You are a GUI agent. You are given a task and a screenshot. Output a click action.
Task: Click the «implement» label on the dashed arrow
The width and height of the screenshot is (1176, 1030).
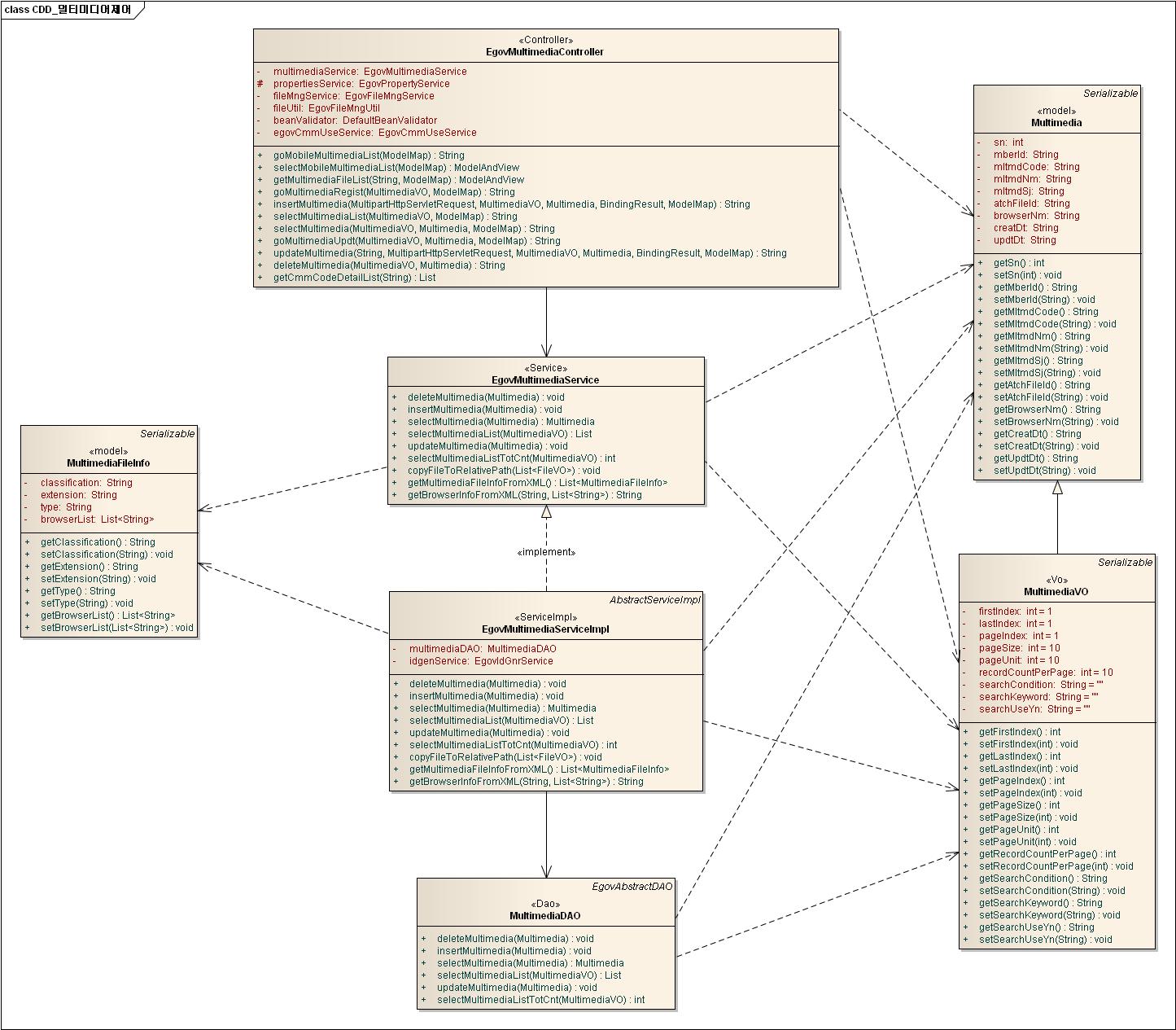click(x=546, y=552)
